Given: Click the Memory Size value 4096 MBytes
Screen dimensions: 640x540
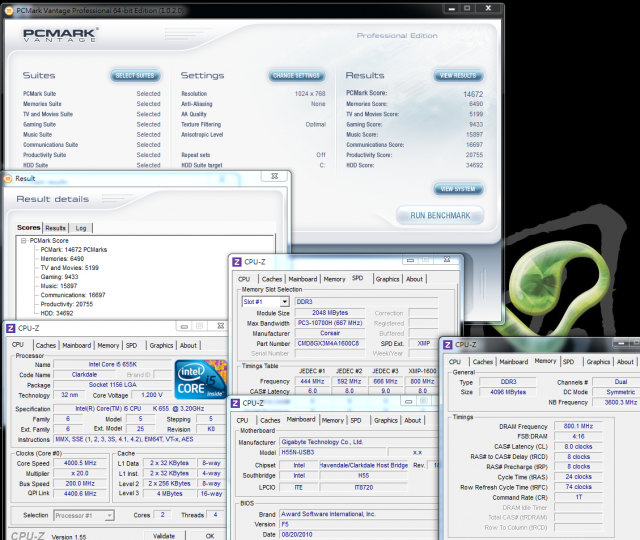Looking at the screenshot, I should [508, 392].
